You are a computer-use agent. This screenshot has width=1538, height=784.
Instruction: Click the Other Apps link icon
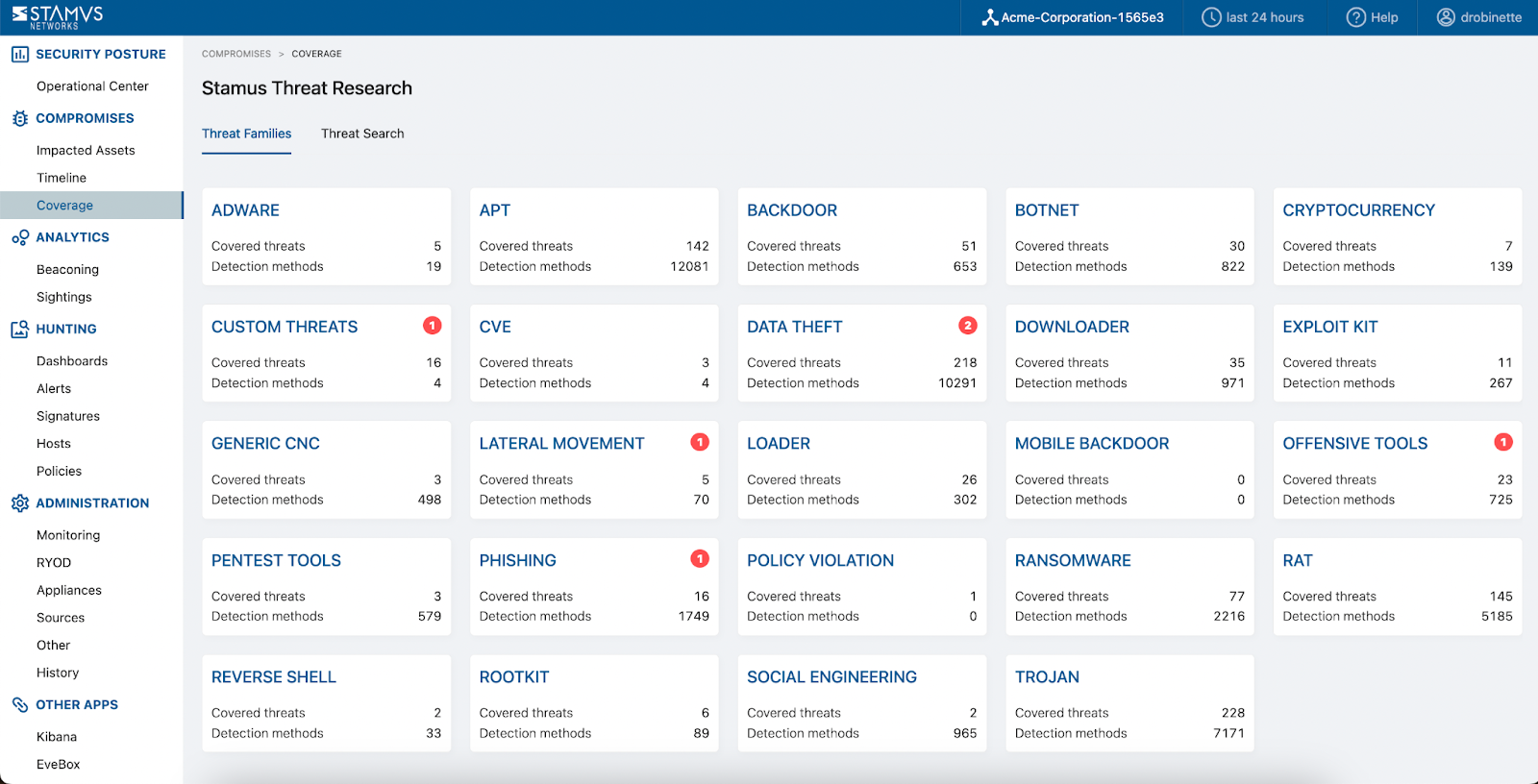tap(20, 704)
